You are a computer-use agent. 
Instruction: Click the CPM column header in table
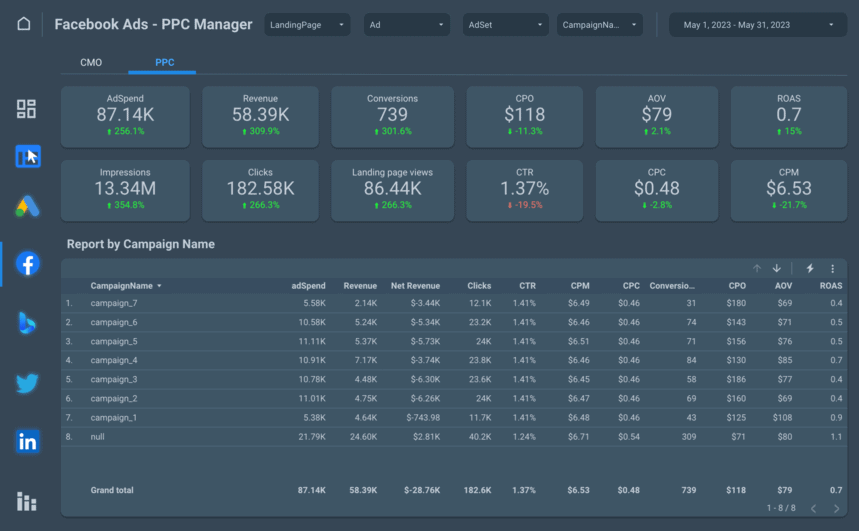(x=580, y=286)
